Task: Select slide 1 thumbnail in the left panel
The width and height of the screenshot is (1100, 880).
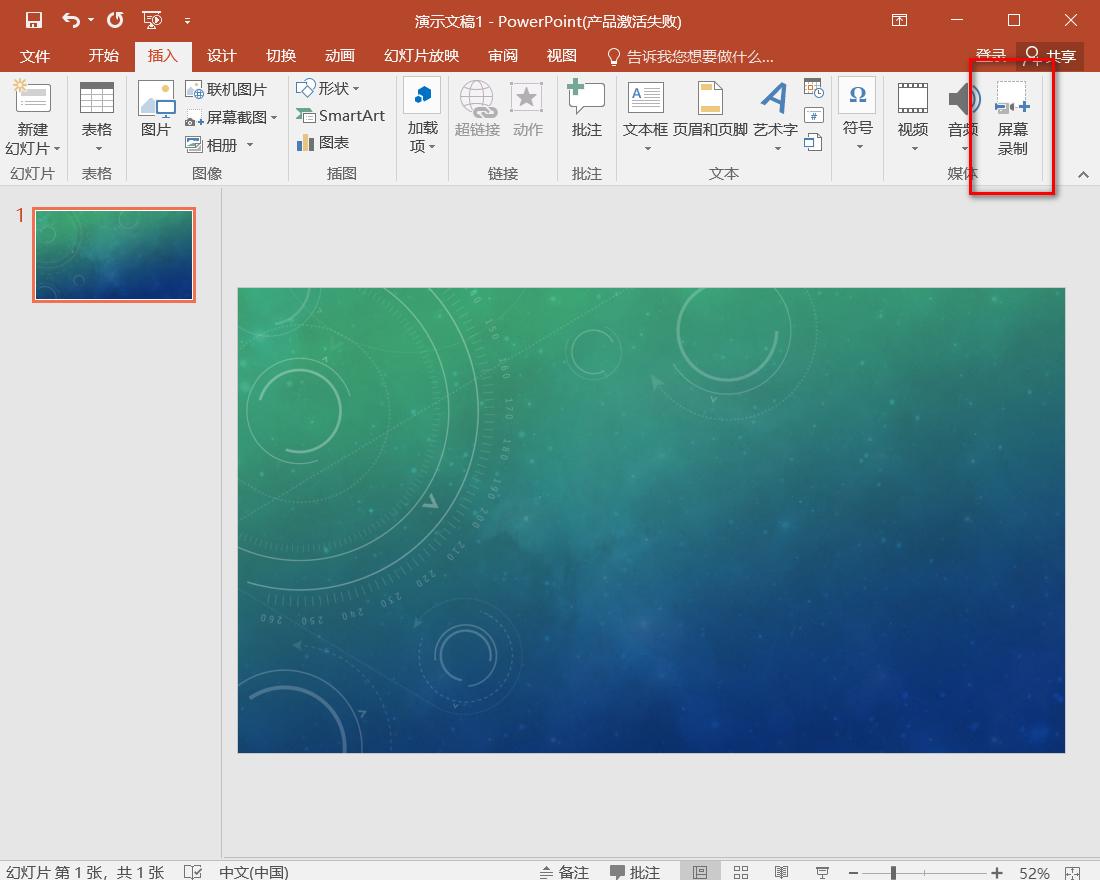Action: pyautogui.click(x=114, y=255)
